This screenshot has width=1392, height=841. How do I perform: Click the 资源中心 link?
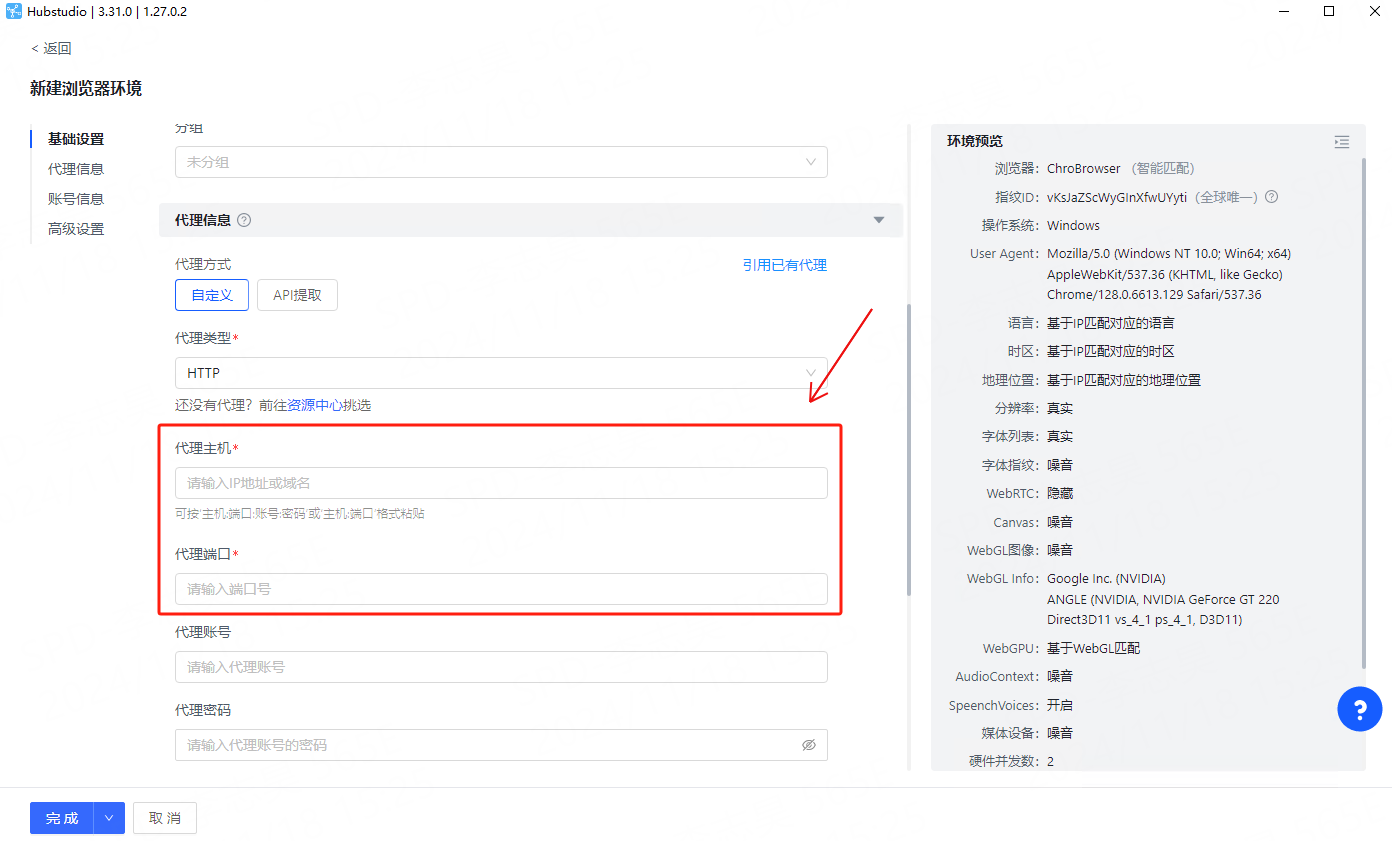tap(315, 405)
